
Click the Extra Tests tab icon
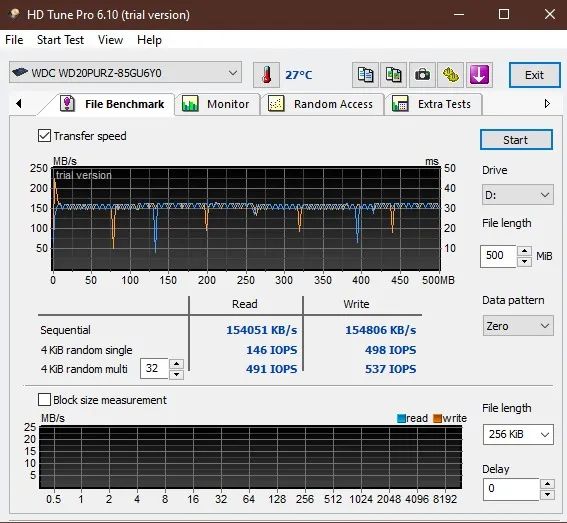click(x=400, y=104)
